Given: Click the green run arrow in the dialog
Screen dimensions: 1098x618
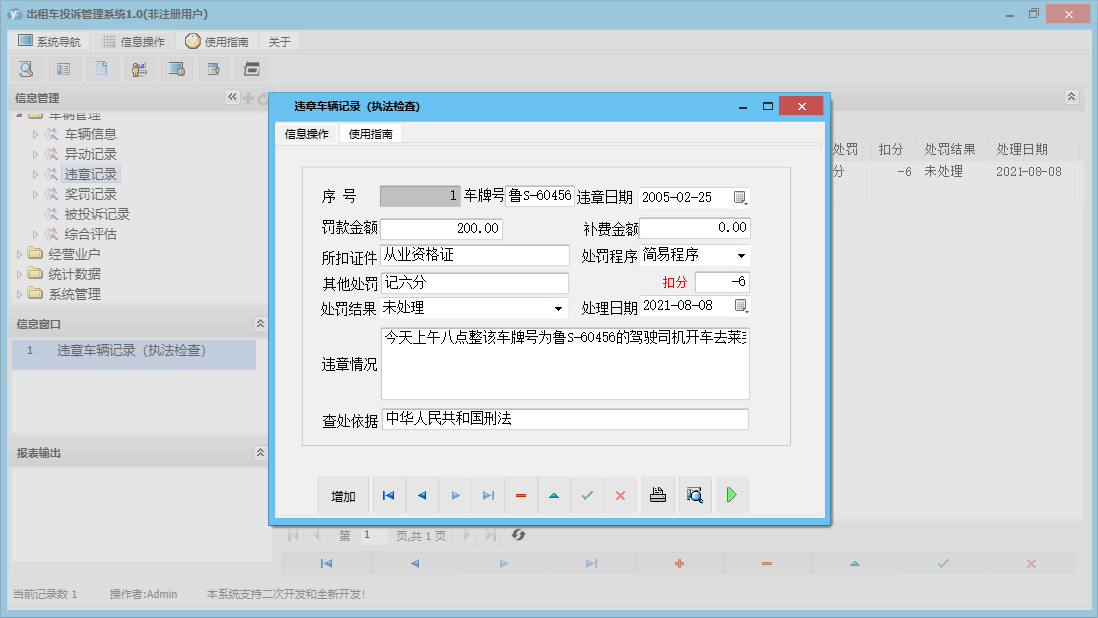Looking at the screenshot, I should [x=731, y=495].
